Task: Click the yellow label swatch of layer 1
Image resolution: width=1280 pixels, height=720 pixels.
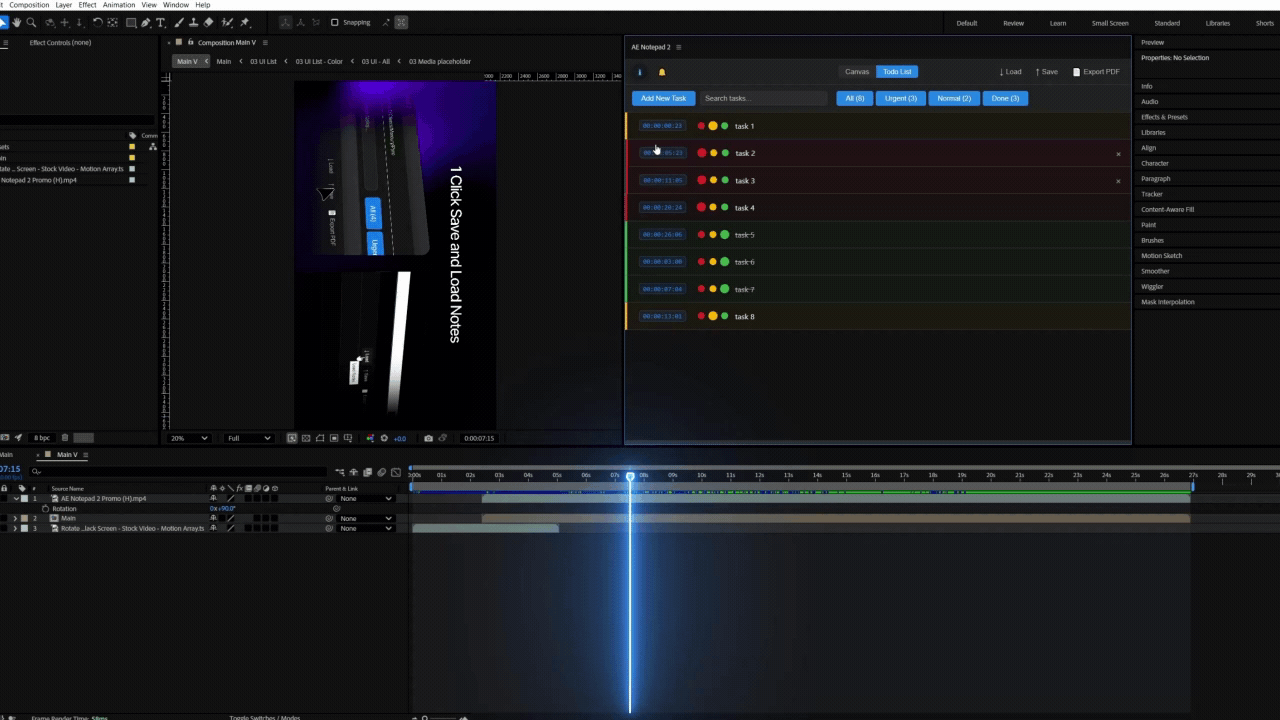Action: point(23,498)
